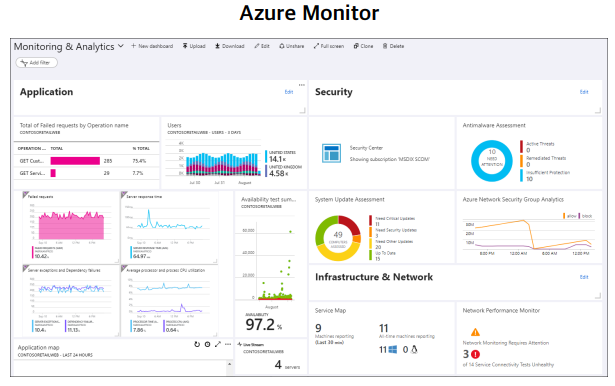Switch the dashboard to Full screen

tap(329, 46)
